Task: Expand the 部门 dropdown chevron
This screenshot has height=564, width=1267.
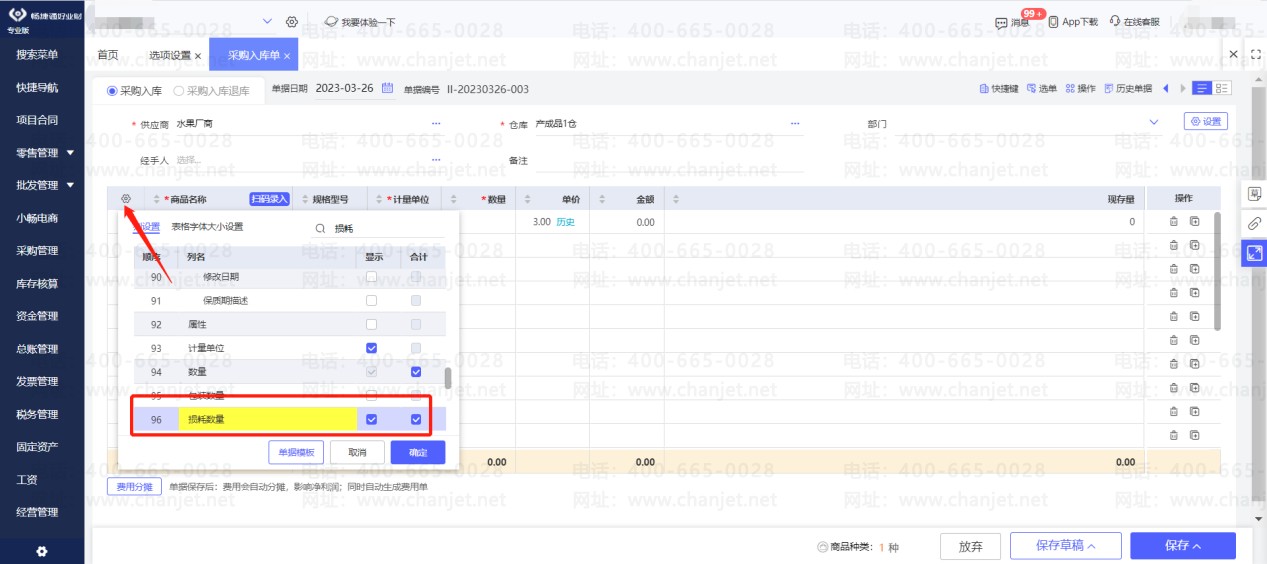Action: [x=1154, y=122]
